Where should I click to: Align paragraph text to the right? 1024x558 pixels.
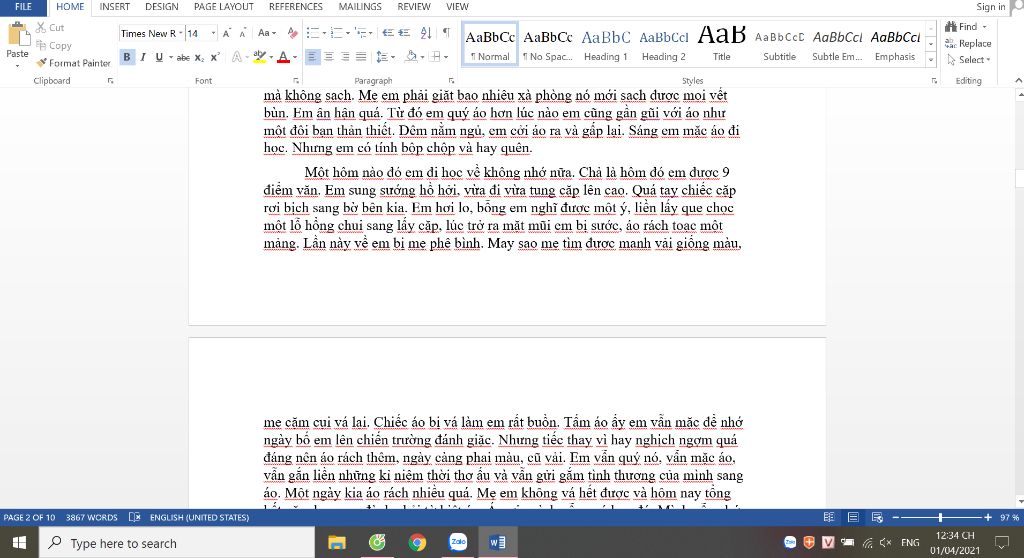coord(345,57)
